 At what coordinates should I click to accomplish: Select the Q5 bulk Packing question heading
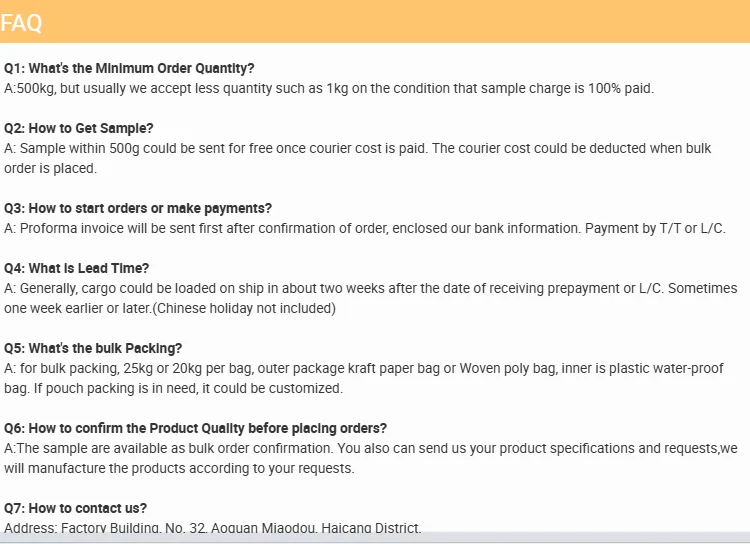coord(93,348)
